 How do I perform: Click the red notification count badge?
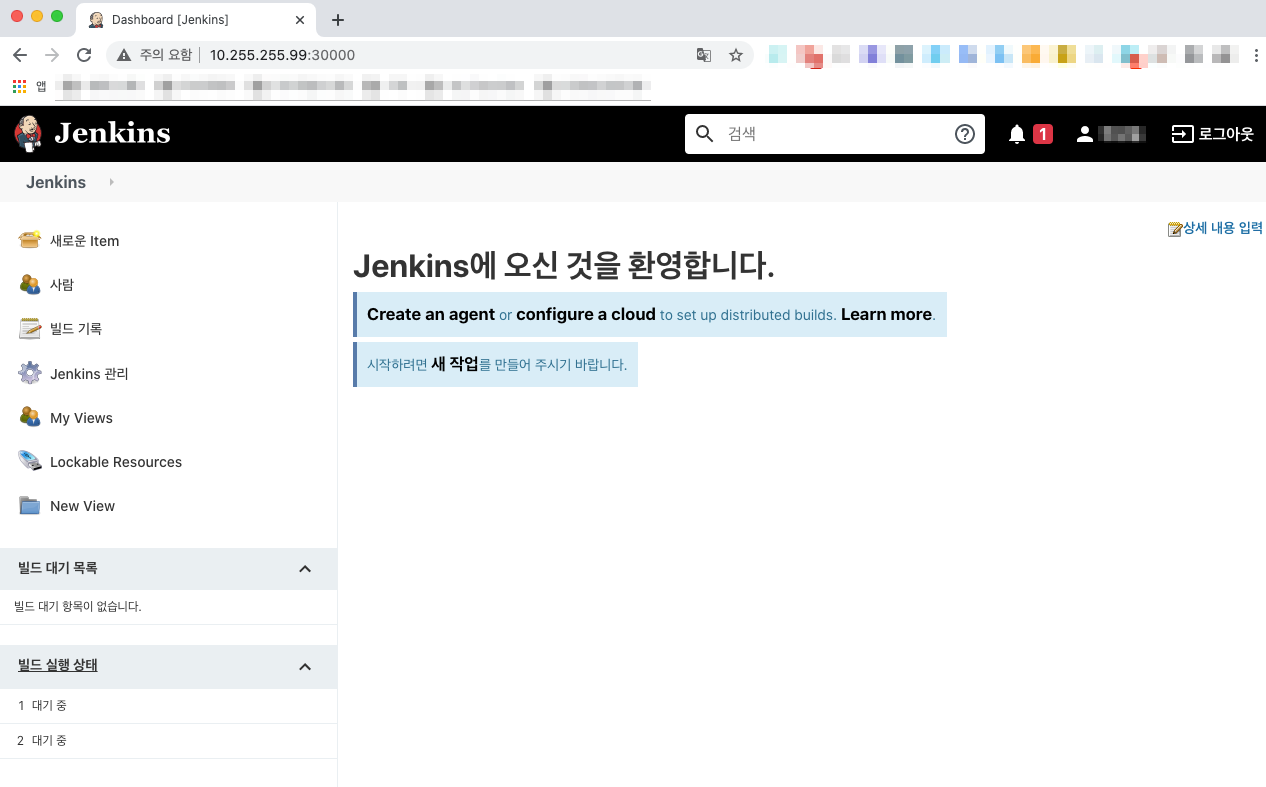pos(1043,134)
